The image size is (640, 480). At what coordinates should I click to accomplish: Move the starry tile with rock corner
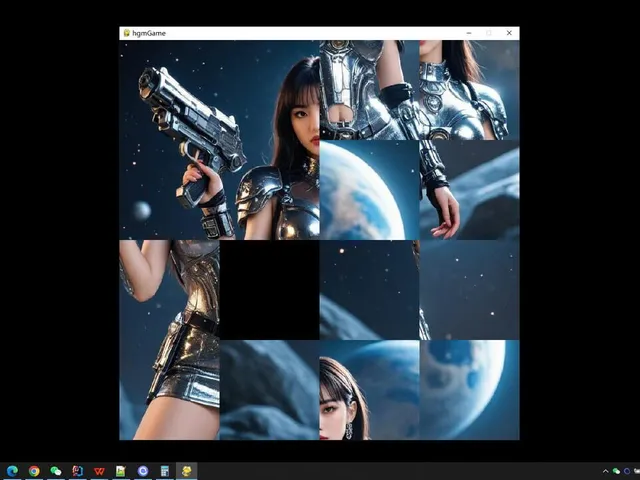[x=369, y=290]
